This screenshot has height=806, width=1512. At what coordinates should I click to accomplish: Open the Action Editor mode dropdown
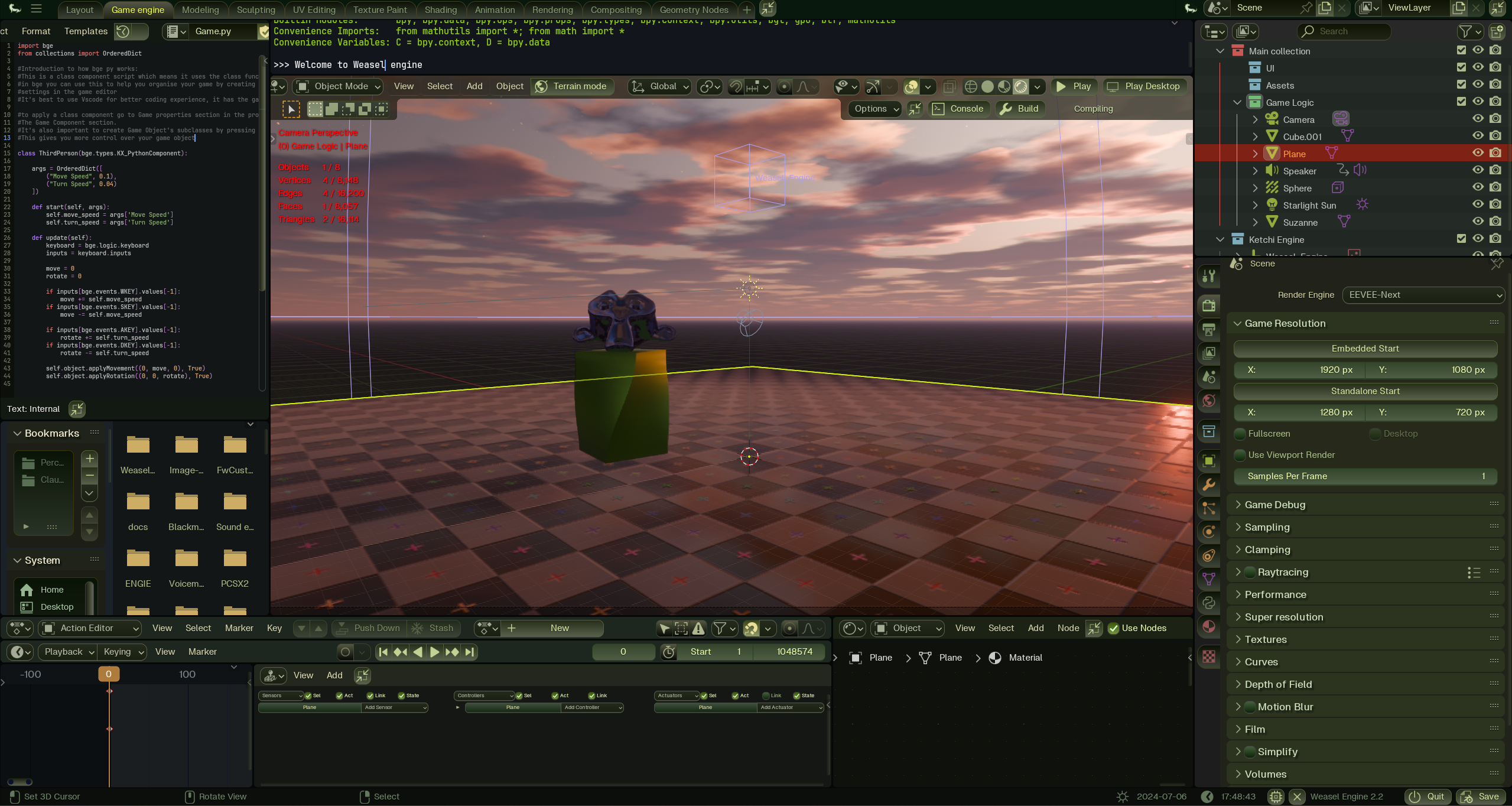pos(90,628)
